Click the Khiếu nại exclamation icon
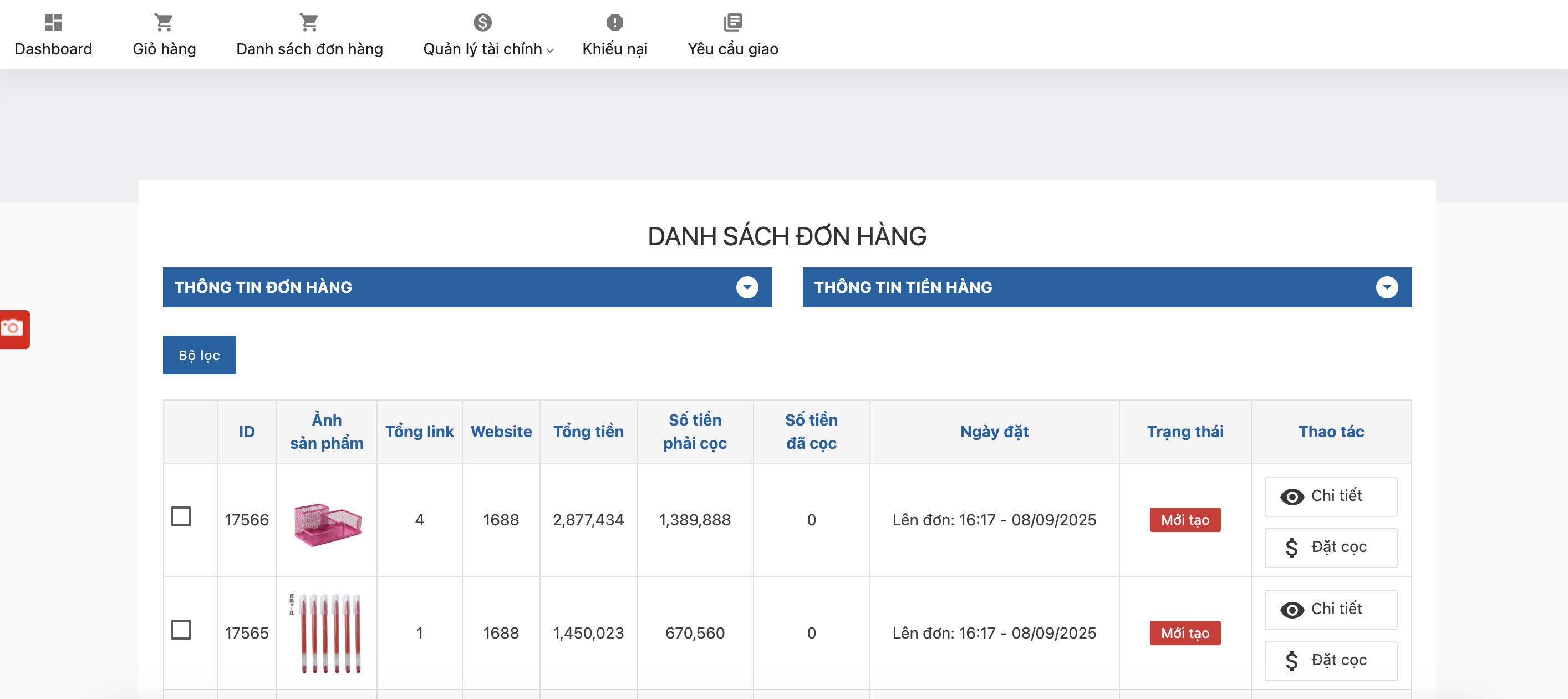The height and width of the screenshot is (699, 1568). [615, 23]
